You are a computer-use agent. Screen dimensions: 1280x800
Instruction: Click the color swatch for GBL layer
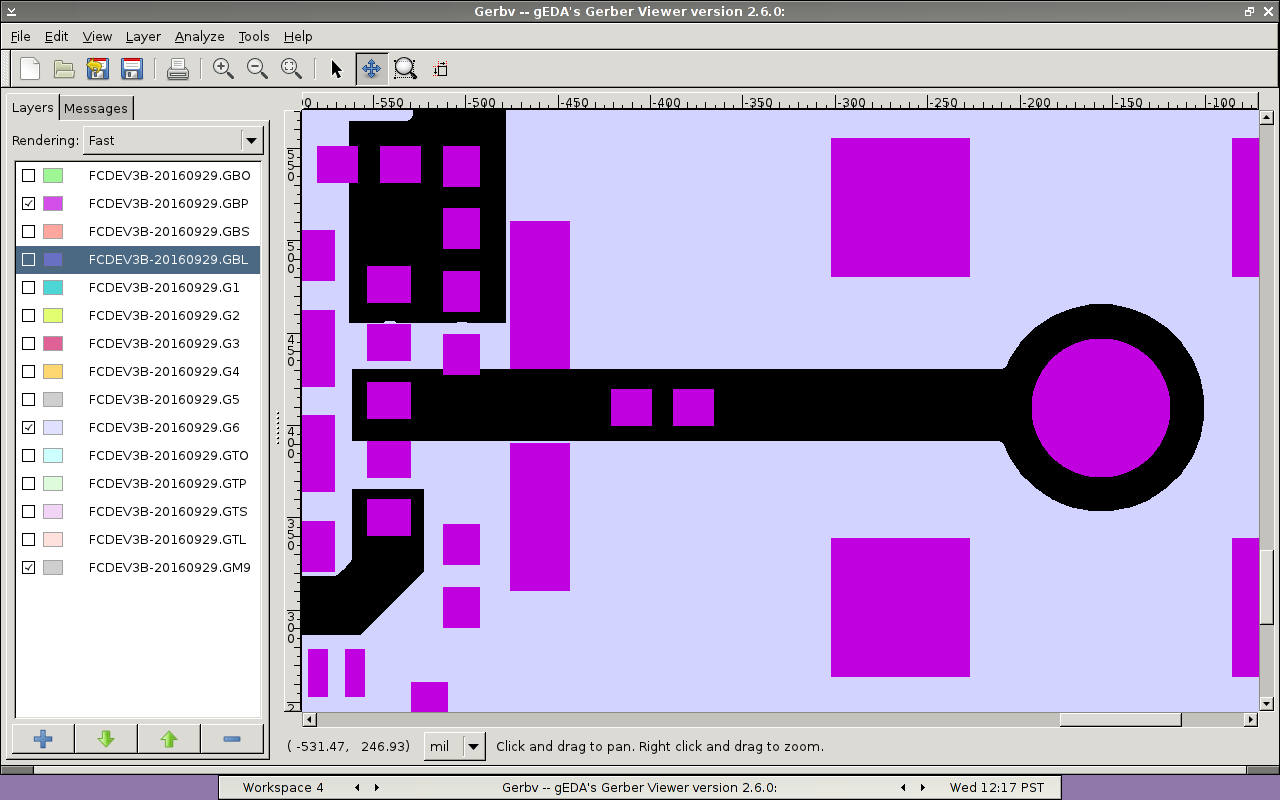[53, 260]
